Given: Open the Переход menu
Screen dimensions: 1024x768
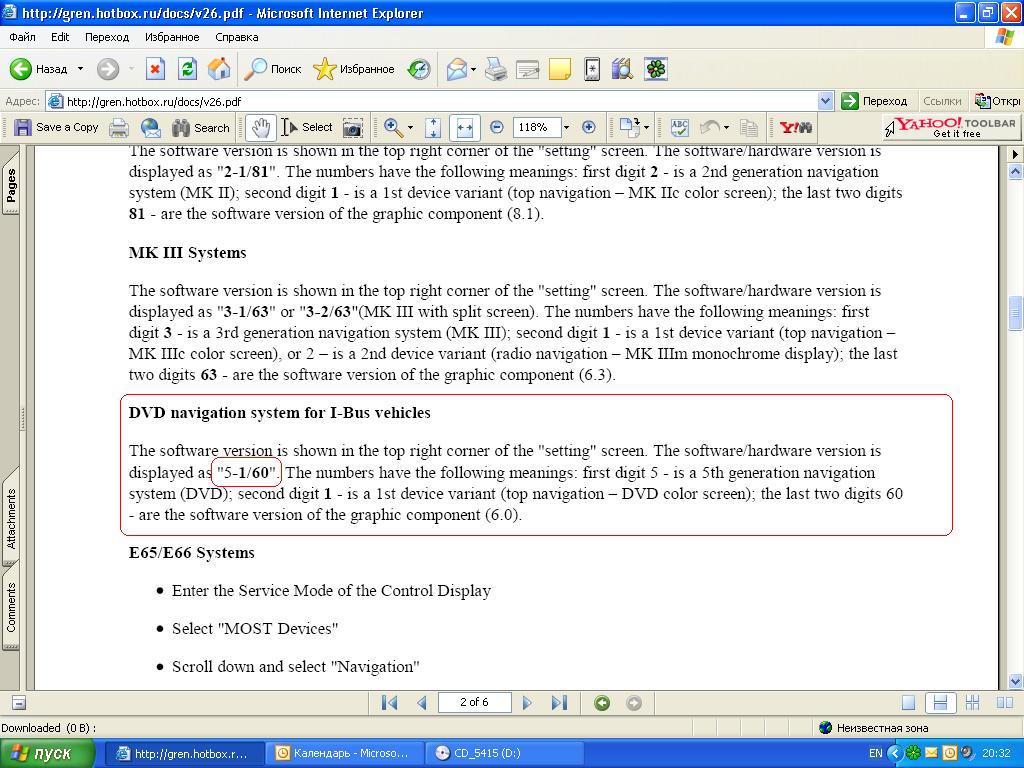Looking at the screenshot, I should click(x=107, y=37).
